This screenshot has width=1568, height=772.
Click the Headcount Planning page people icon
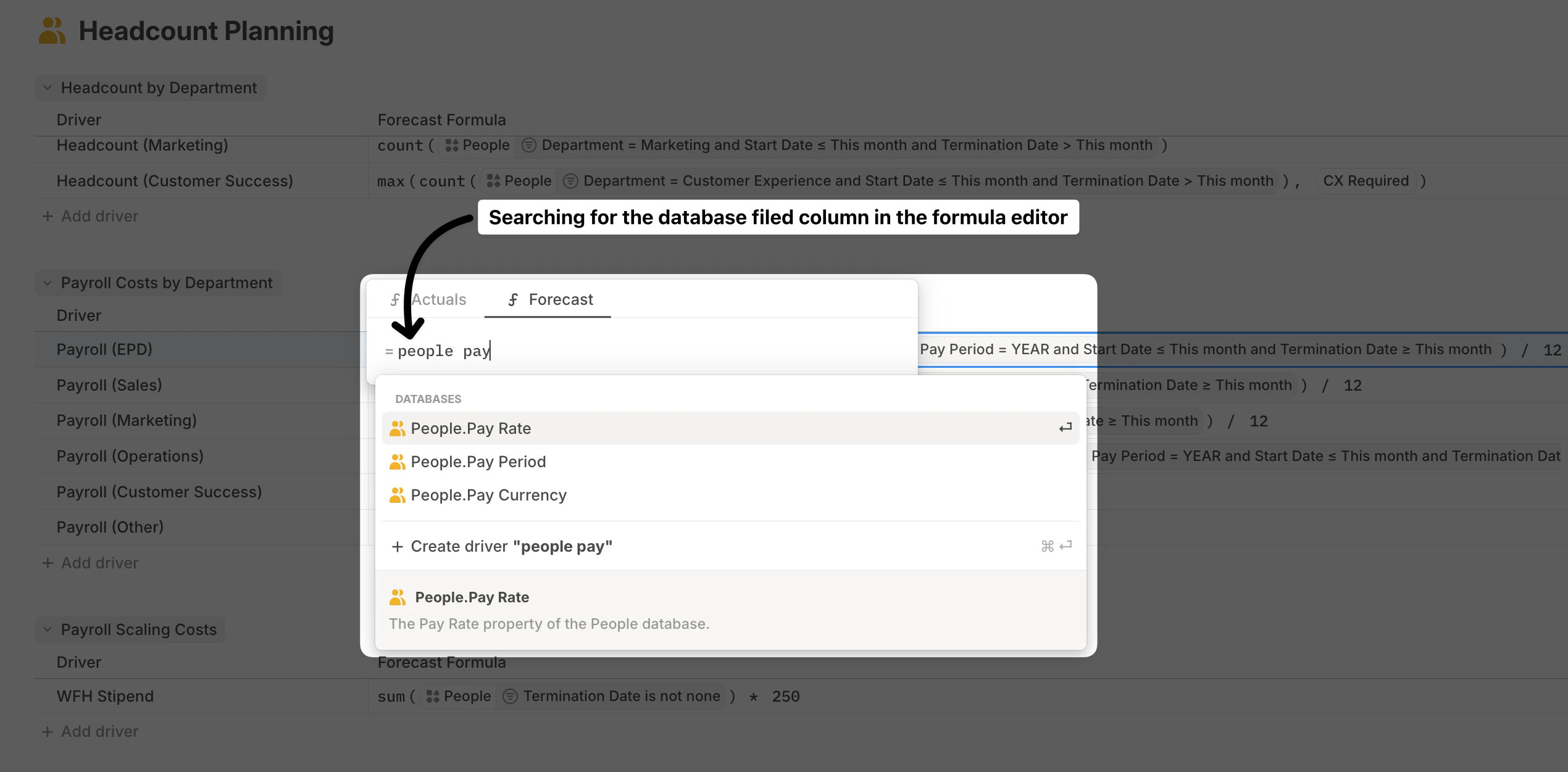tap(52, 30)
